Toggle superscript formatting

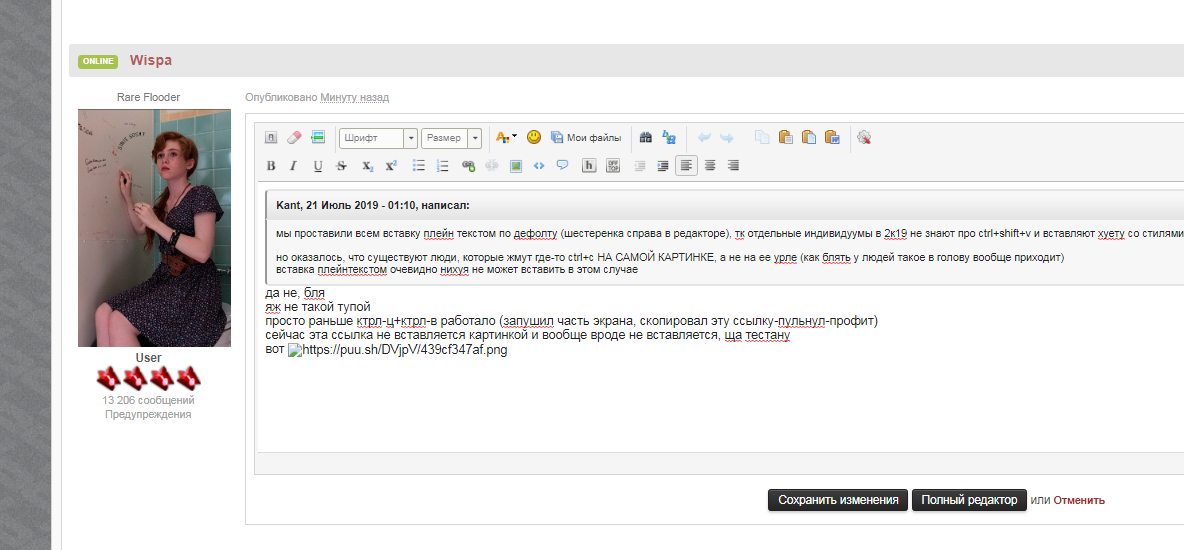390,165
